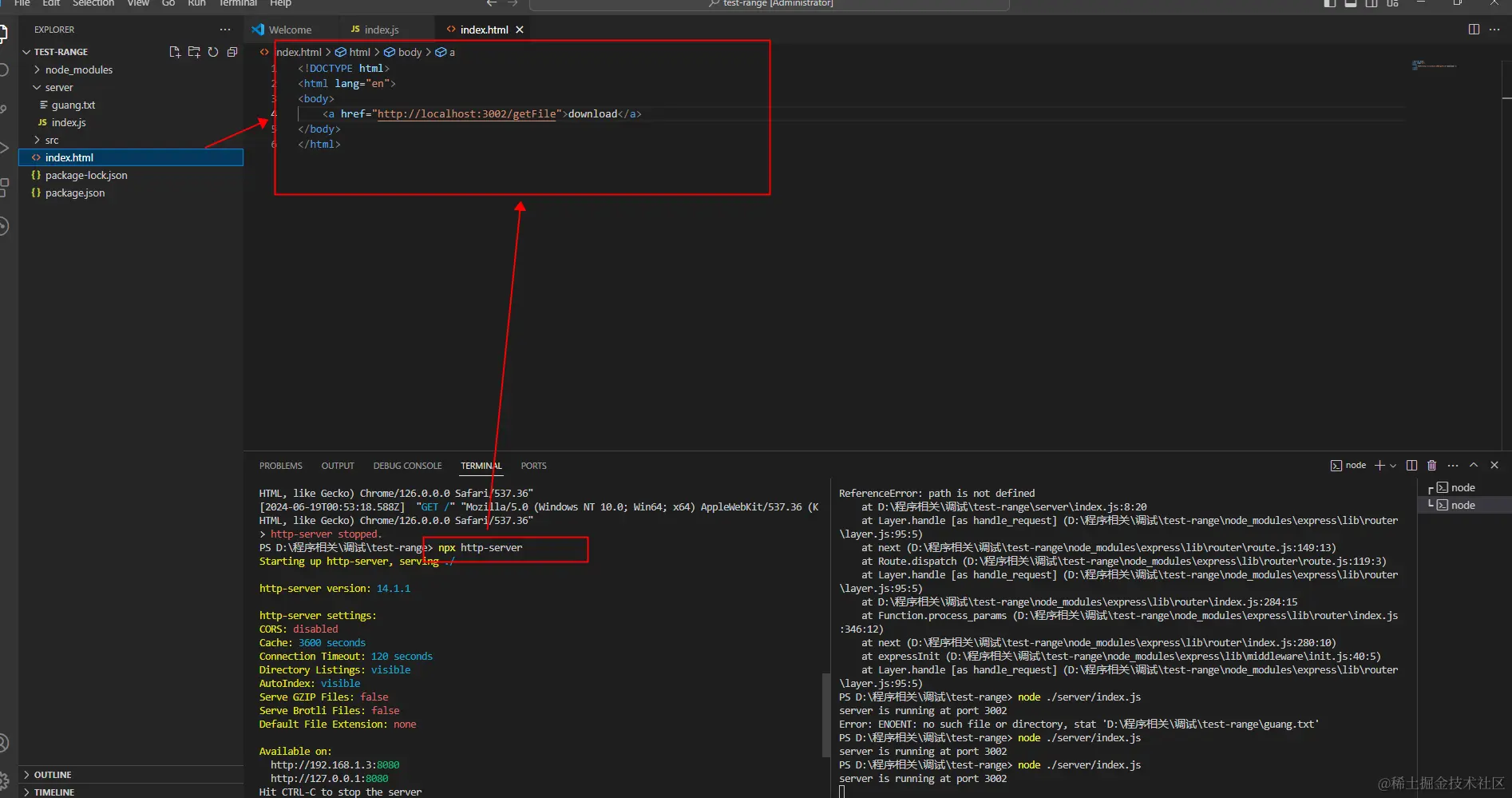Add a new terminal with the plus icon
The height and width of the screenshot is (798, 1512).
(x=1379, y=466)
